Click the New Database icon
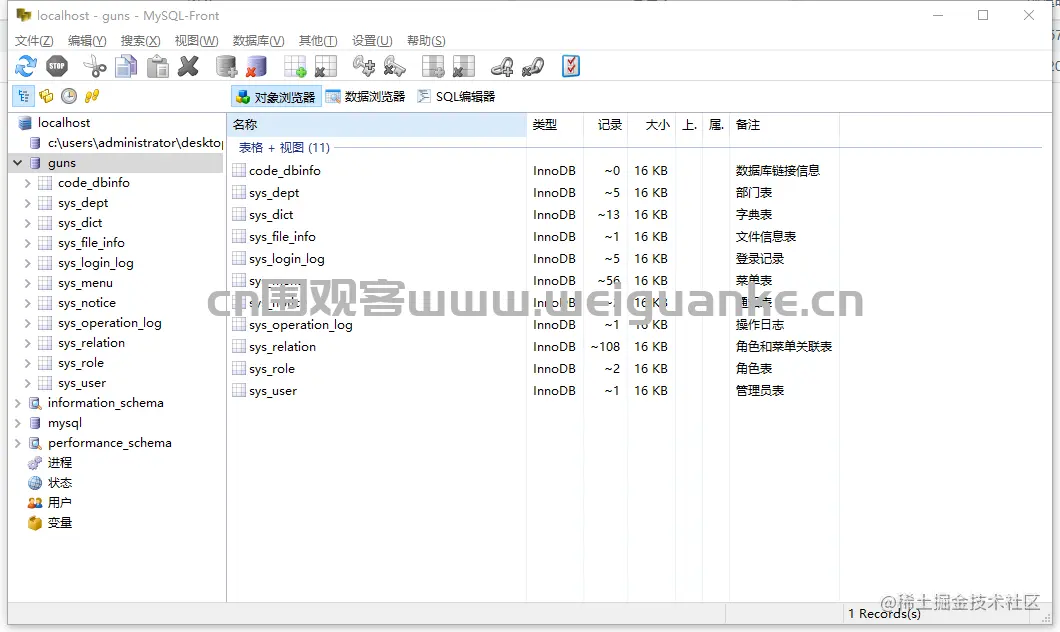The width and height of the screenshot is (1060, 632). [x=226, y=66]
